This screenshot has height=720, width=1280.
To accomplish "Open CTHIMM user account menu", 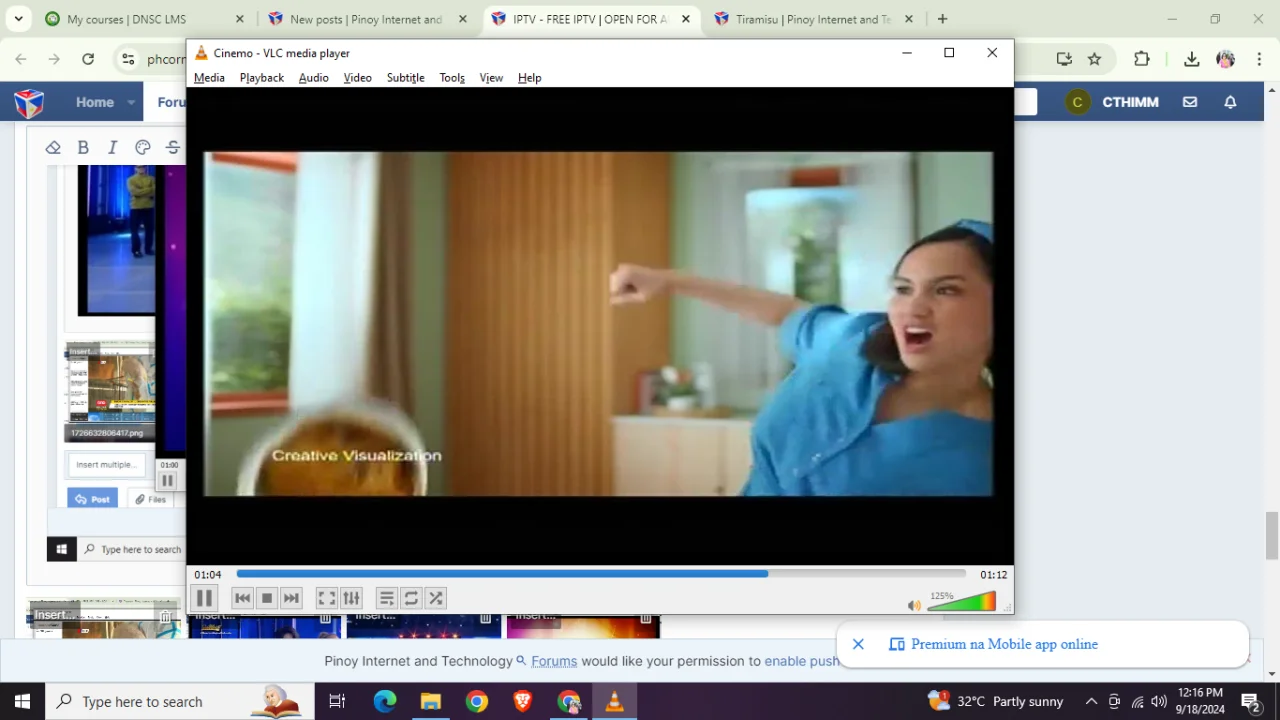I will coord(1112,102).
